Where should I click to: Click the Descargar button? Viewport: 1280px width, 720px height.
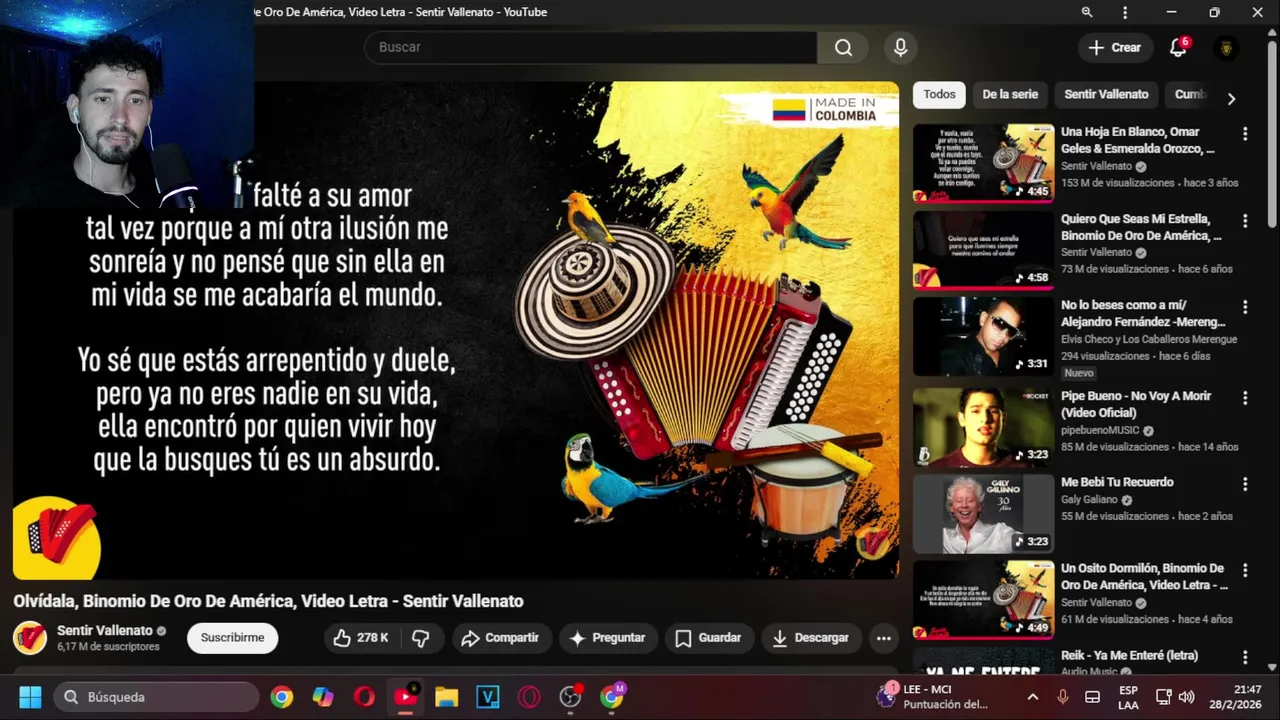(810, 638)
